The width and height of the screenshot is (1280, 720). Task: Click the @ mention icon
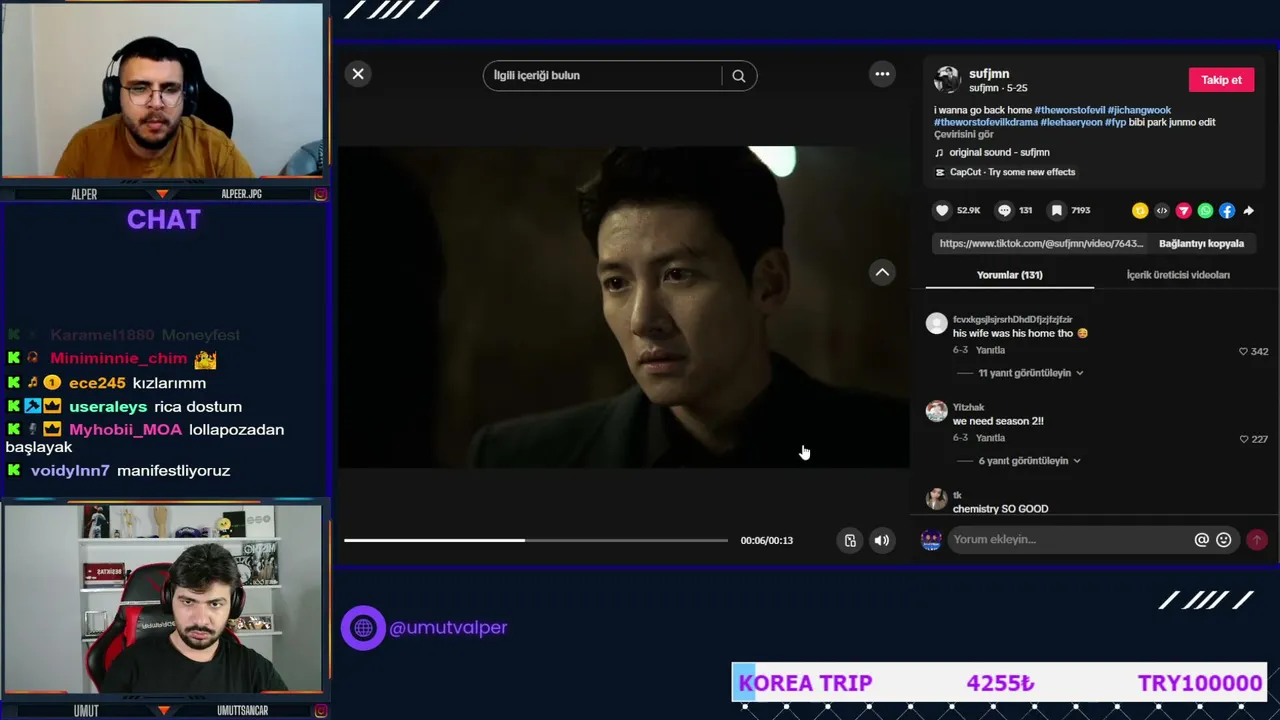pos(1202,540)
